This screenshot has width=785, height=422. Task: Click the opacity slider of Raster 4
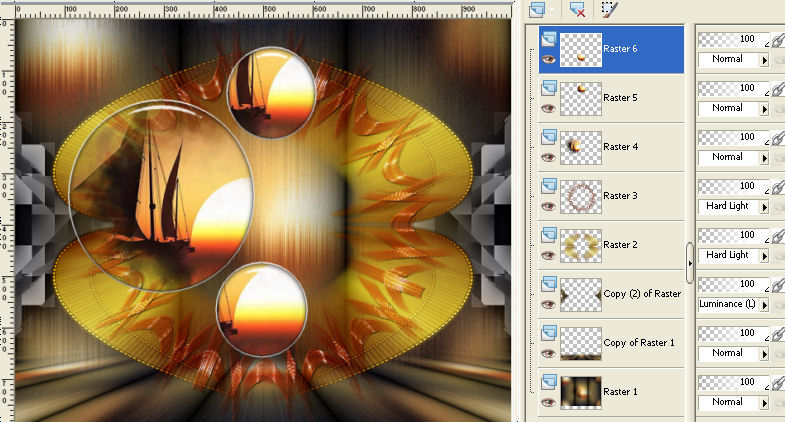pos(733,137)
